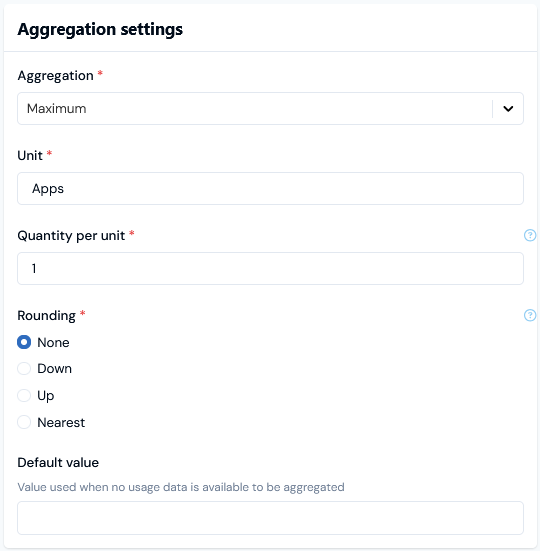Open the Aggregation dropdown showing Maximum
The image size is (540, 551).
(270, 109)
